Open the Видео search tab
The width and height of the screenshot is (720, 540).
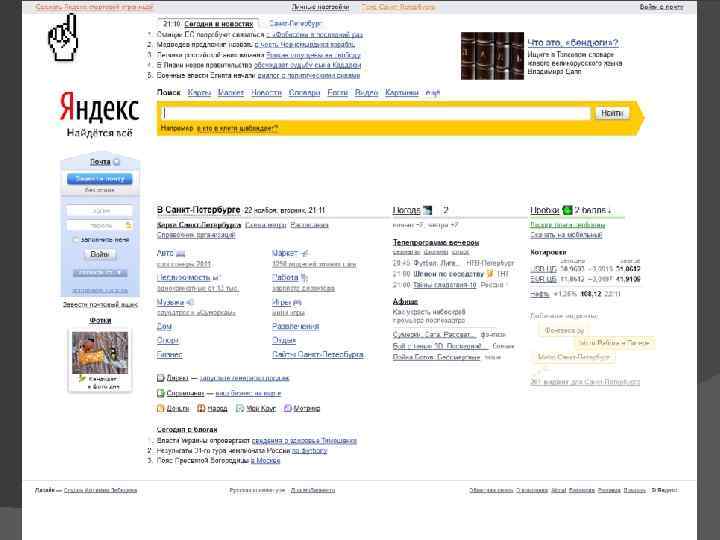tap(366, 93)
